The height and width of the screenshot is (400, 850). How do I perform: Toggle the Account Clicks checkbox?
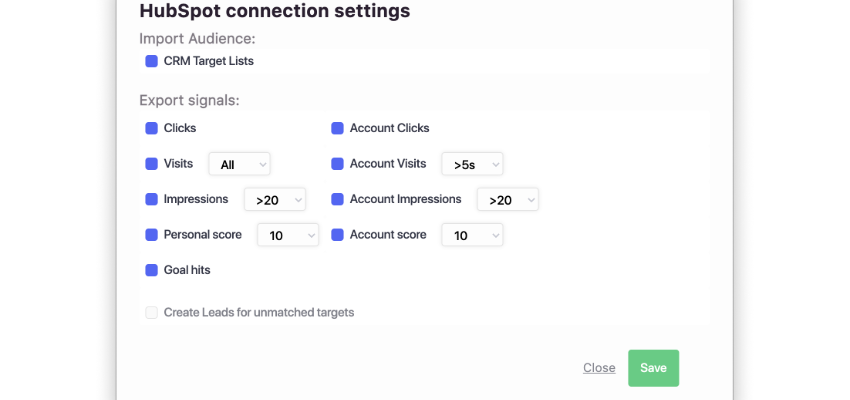click(338, 128)
